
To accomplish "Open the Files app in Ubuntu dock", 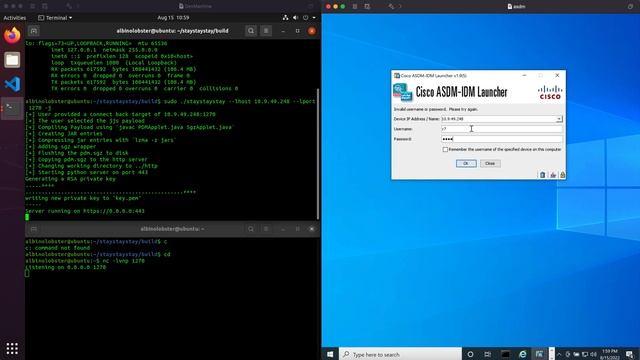I will 12,60.
